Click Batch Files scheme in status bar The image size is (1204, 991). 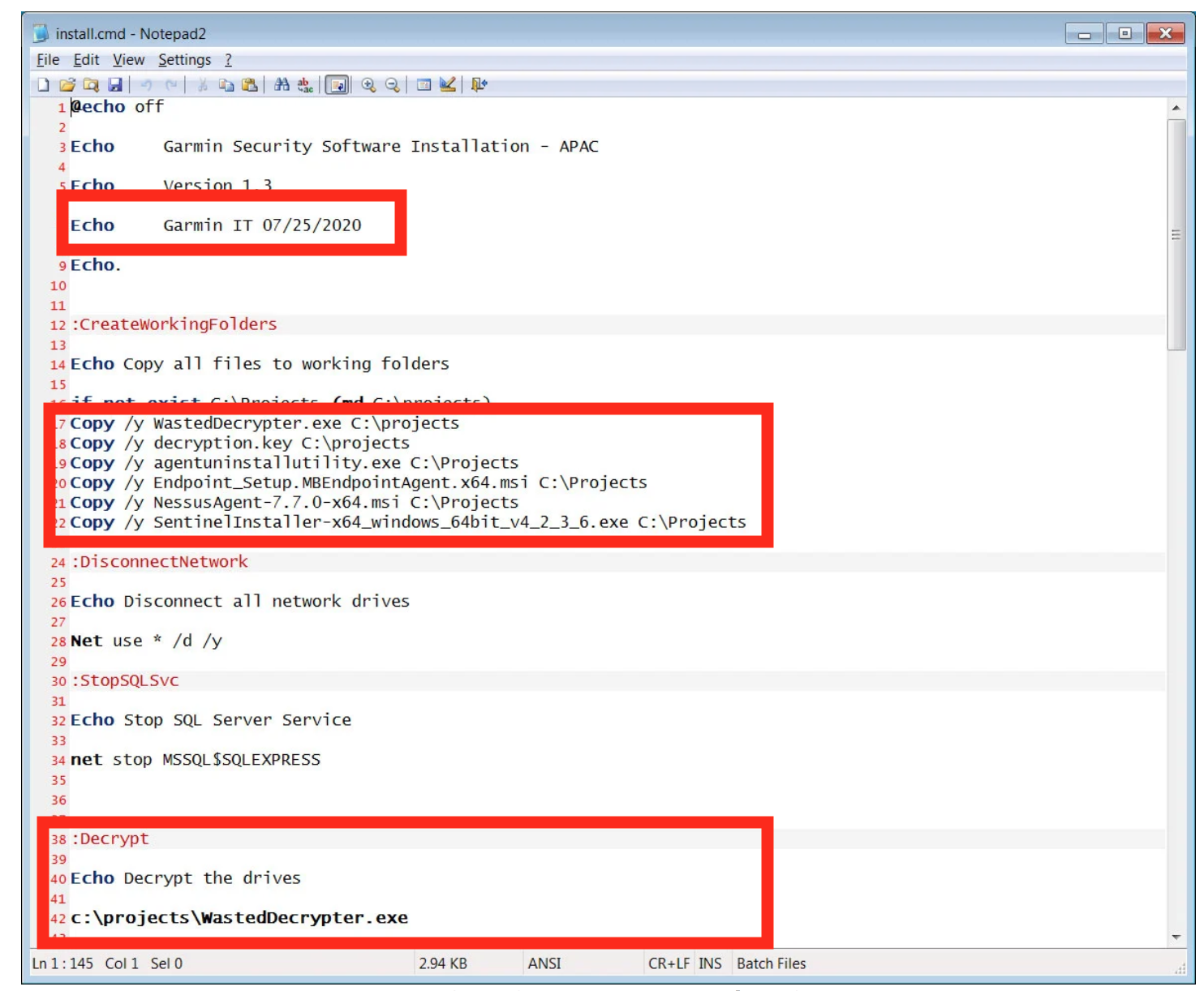coord(771,963)
